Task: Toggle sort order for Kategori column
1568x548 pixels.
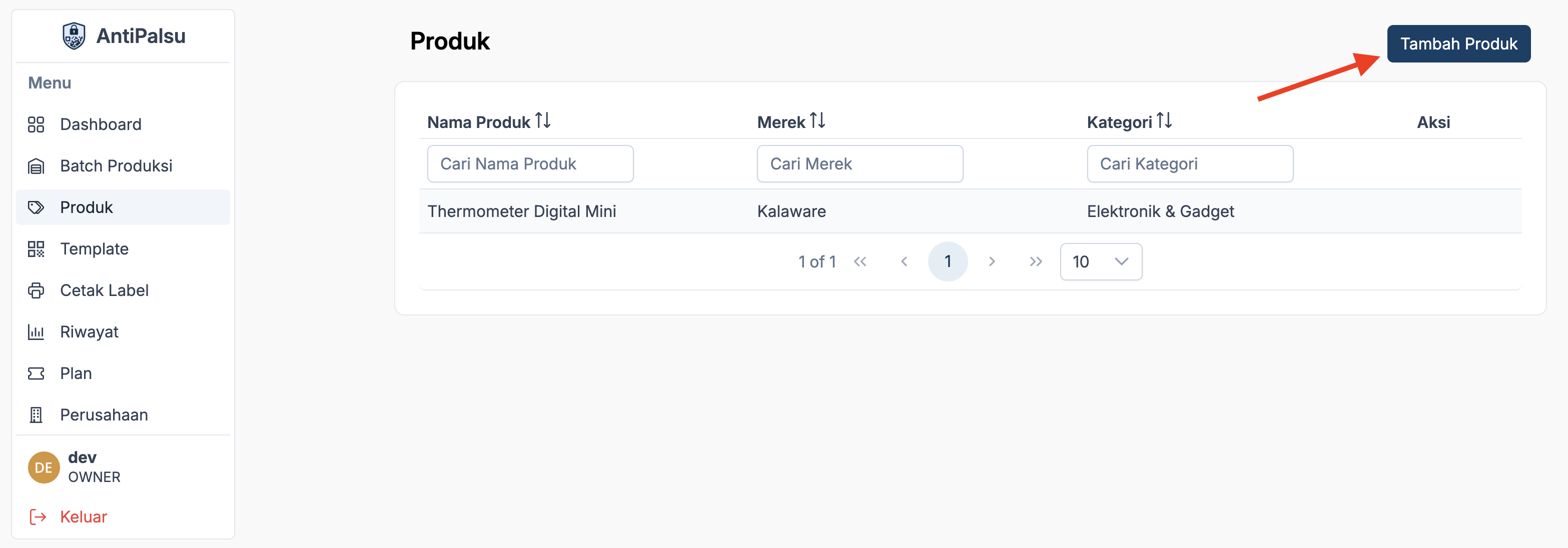Action: pyautogui.click(x=1164, y=121)
